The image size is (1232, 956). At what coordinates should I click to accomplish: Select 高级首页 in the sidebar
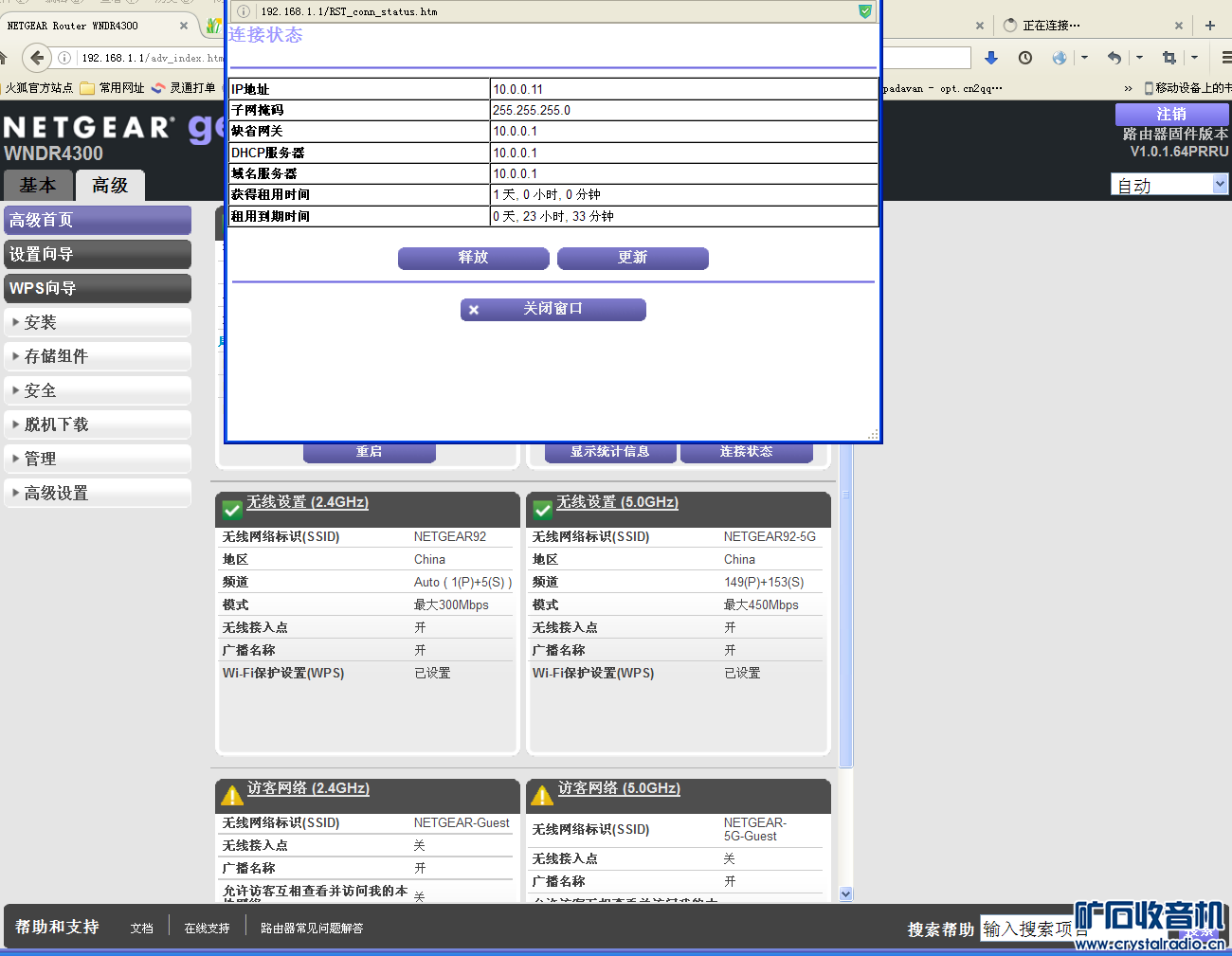coord(98,220)
